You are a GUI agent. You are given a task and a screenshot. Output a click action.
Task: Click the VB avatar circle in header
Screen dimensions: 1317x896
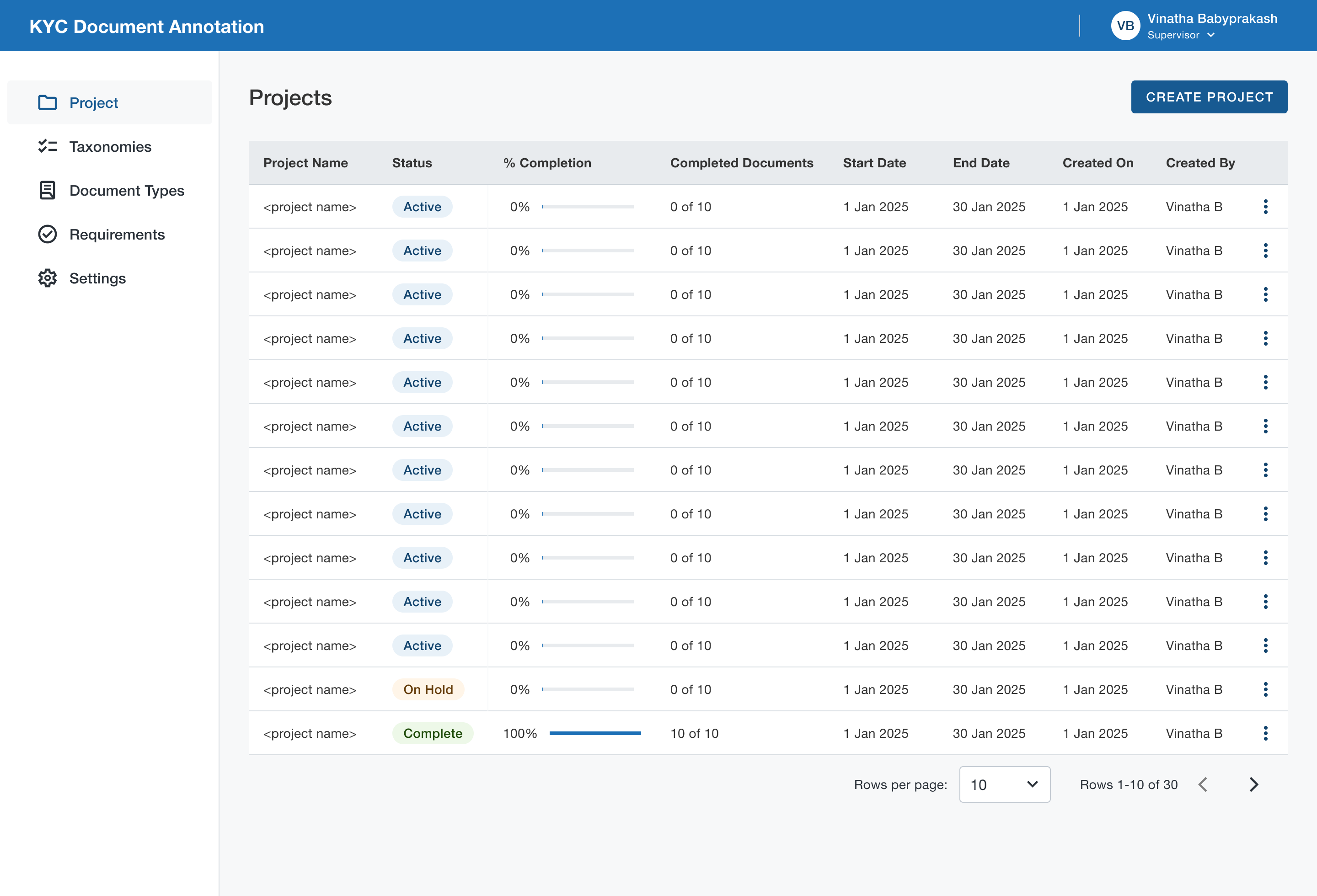click(x=1126, y=25)
